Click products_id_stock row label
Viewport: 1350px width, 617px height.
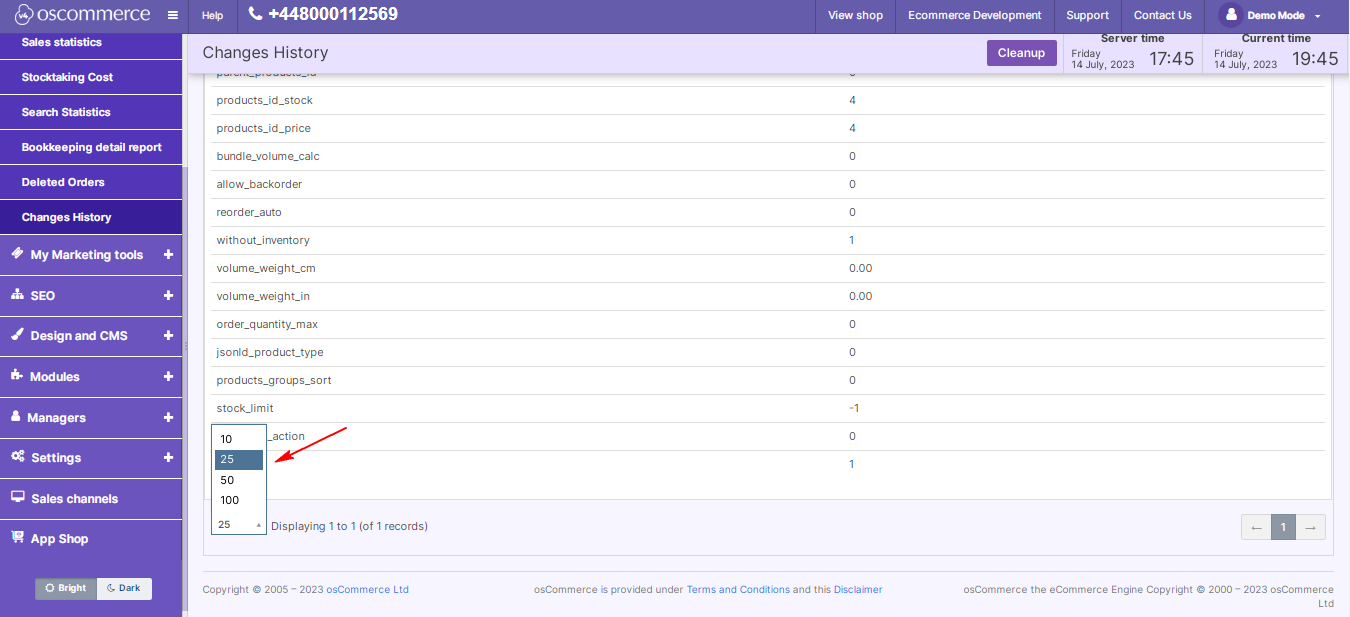click(x=265, y=100)
